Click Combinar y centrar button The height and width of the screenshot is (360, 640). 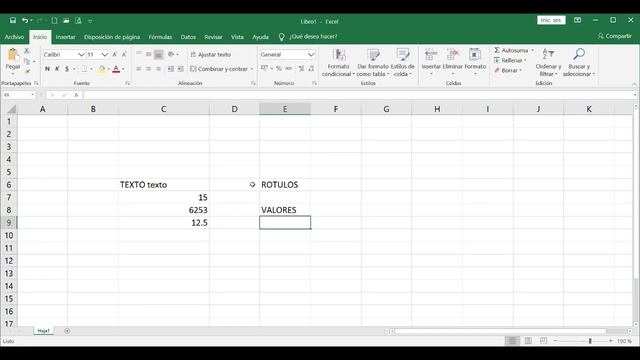(219, 69)
